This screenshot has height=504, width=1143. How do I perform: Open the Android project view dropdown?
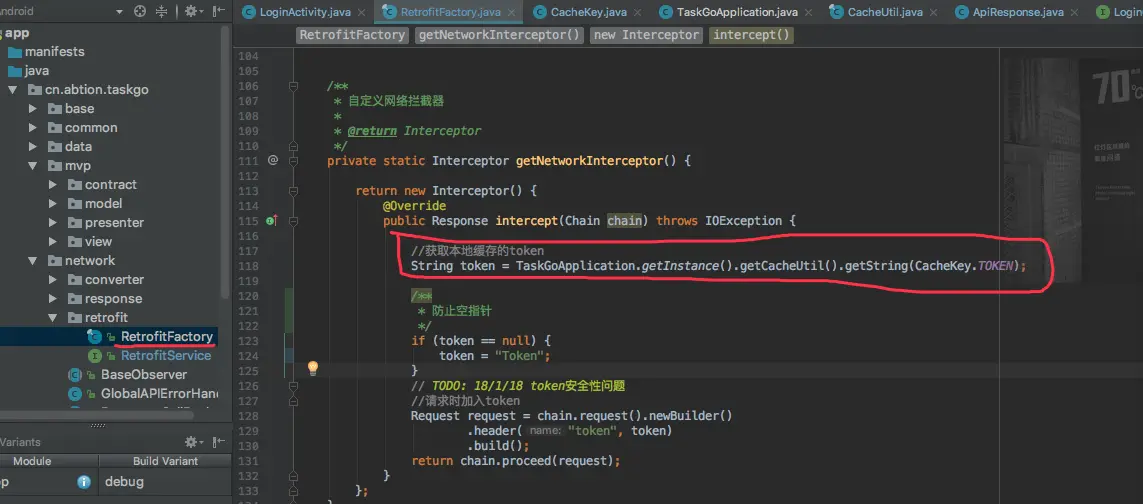pos(119,12)
